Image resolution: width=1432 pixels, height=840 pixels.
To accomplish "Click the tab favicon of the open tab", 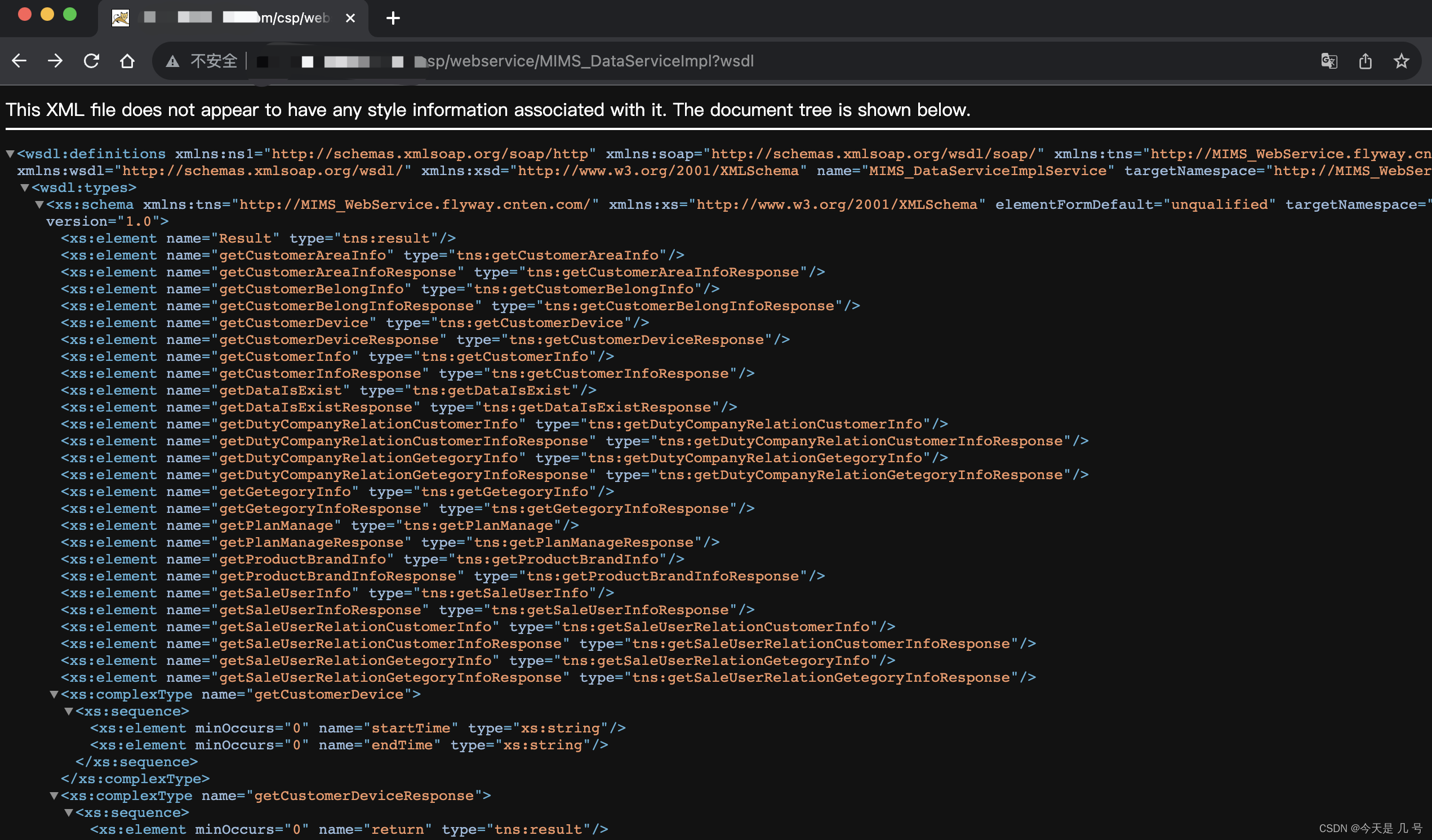I will click(121, 18).
